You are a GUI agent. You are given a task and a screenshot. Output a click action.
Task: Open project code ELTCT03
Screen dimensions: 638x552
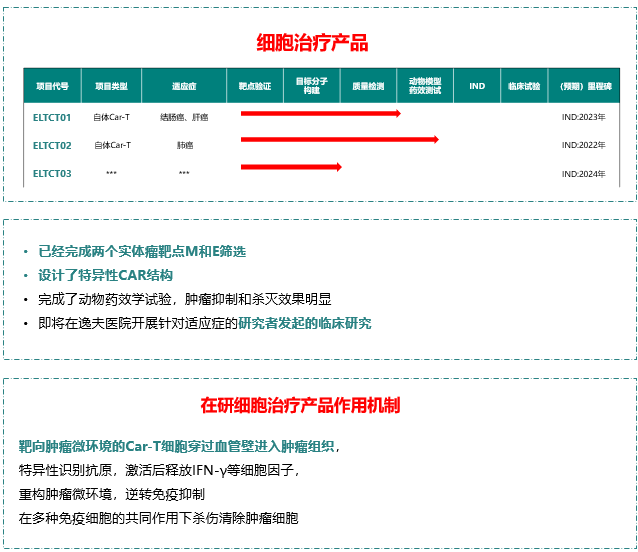point(52,173)
